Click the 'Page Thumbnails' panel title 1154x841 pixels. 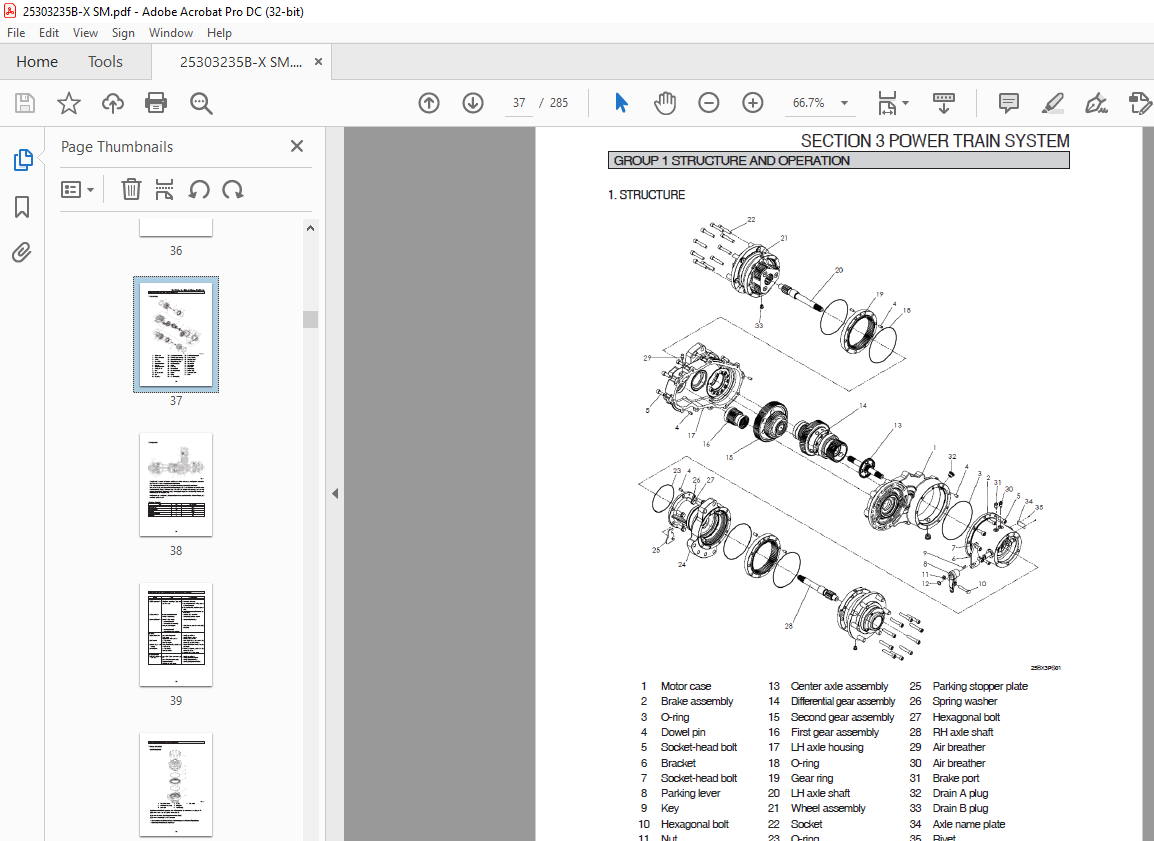click(117, 146)
